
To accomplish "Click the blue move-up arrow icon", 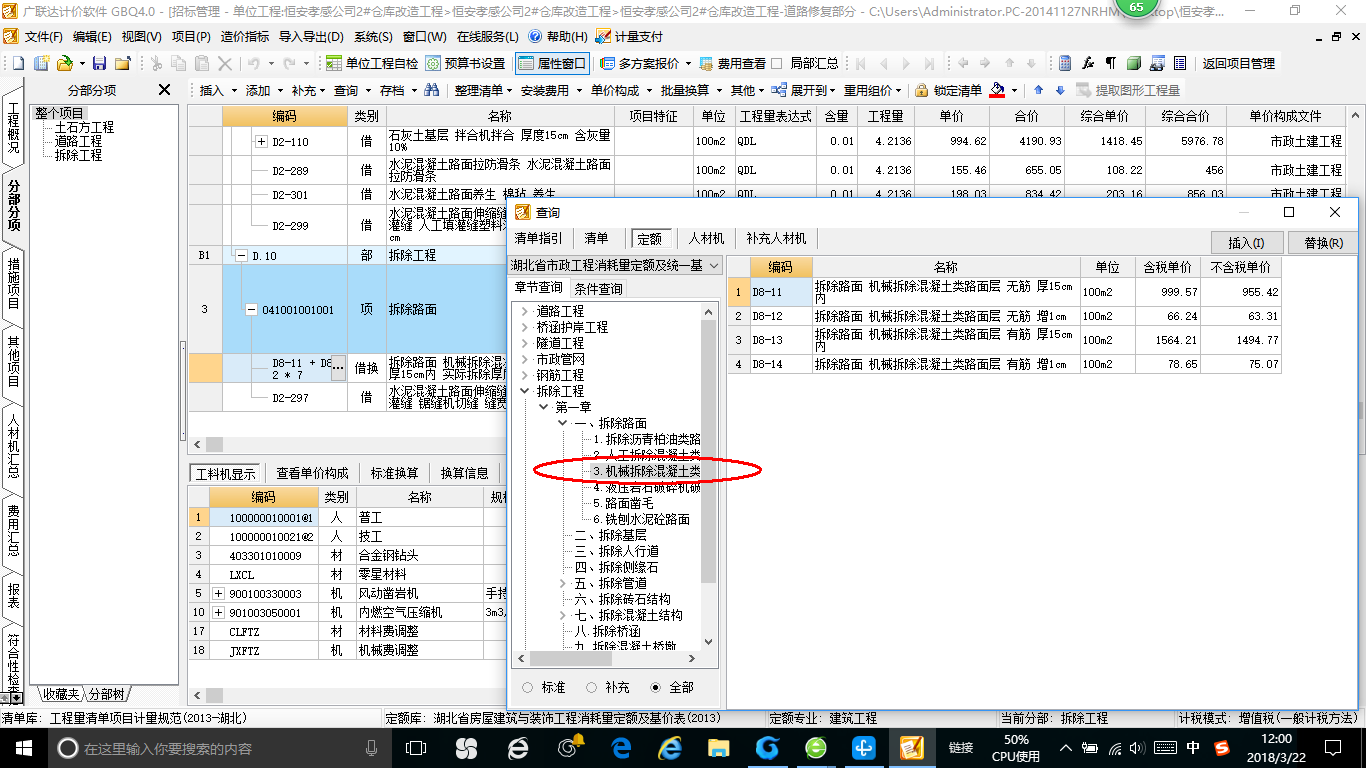I will [x=1038, y=90].
